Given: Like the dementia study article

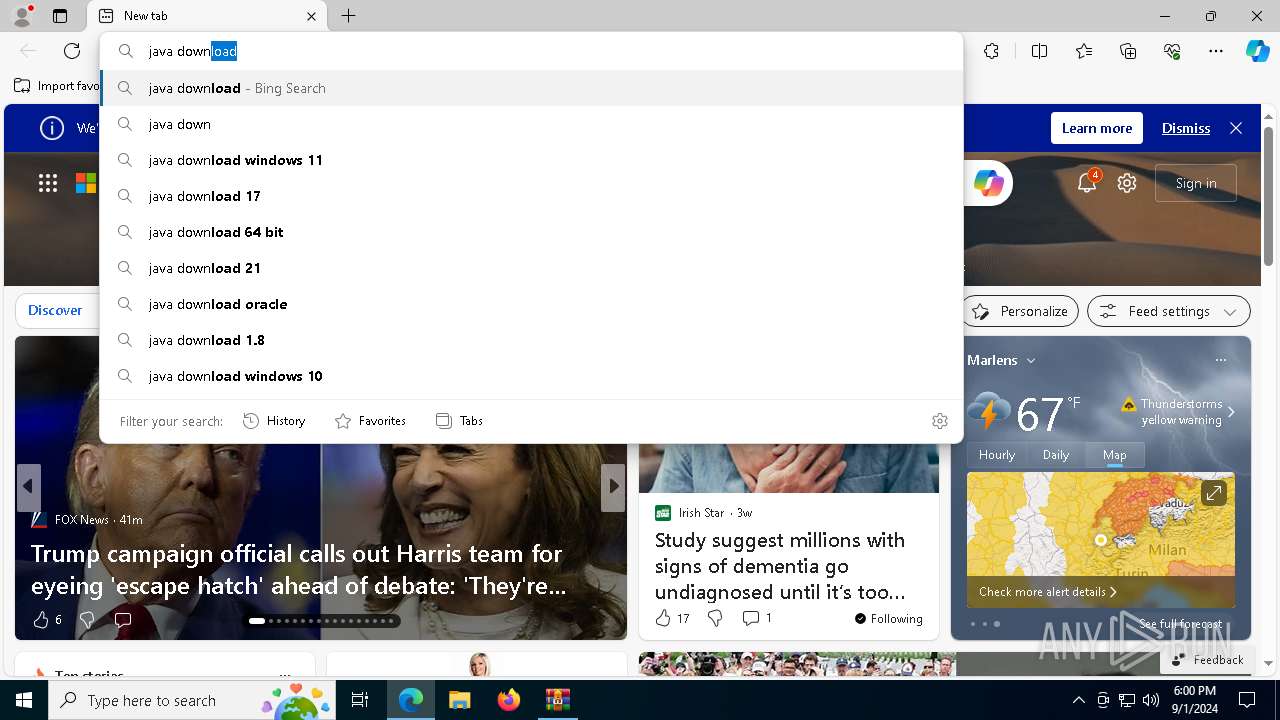Looking at the screenshot, I should (x=663, y=618).
